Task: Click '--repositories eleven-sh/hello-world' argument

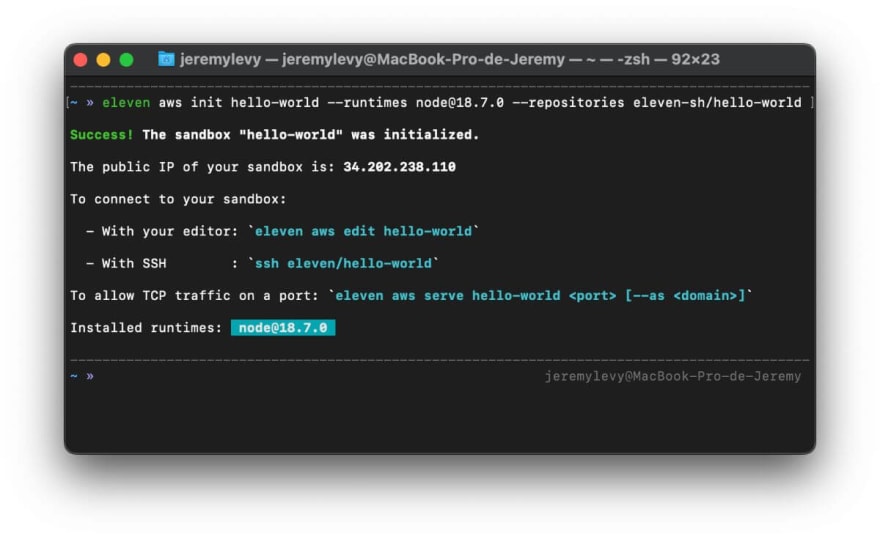Action: 657,103
